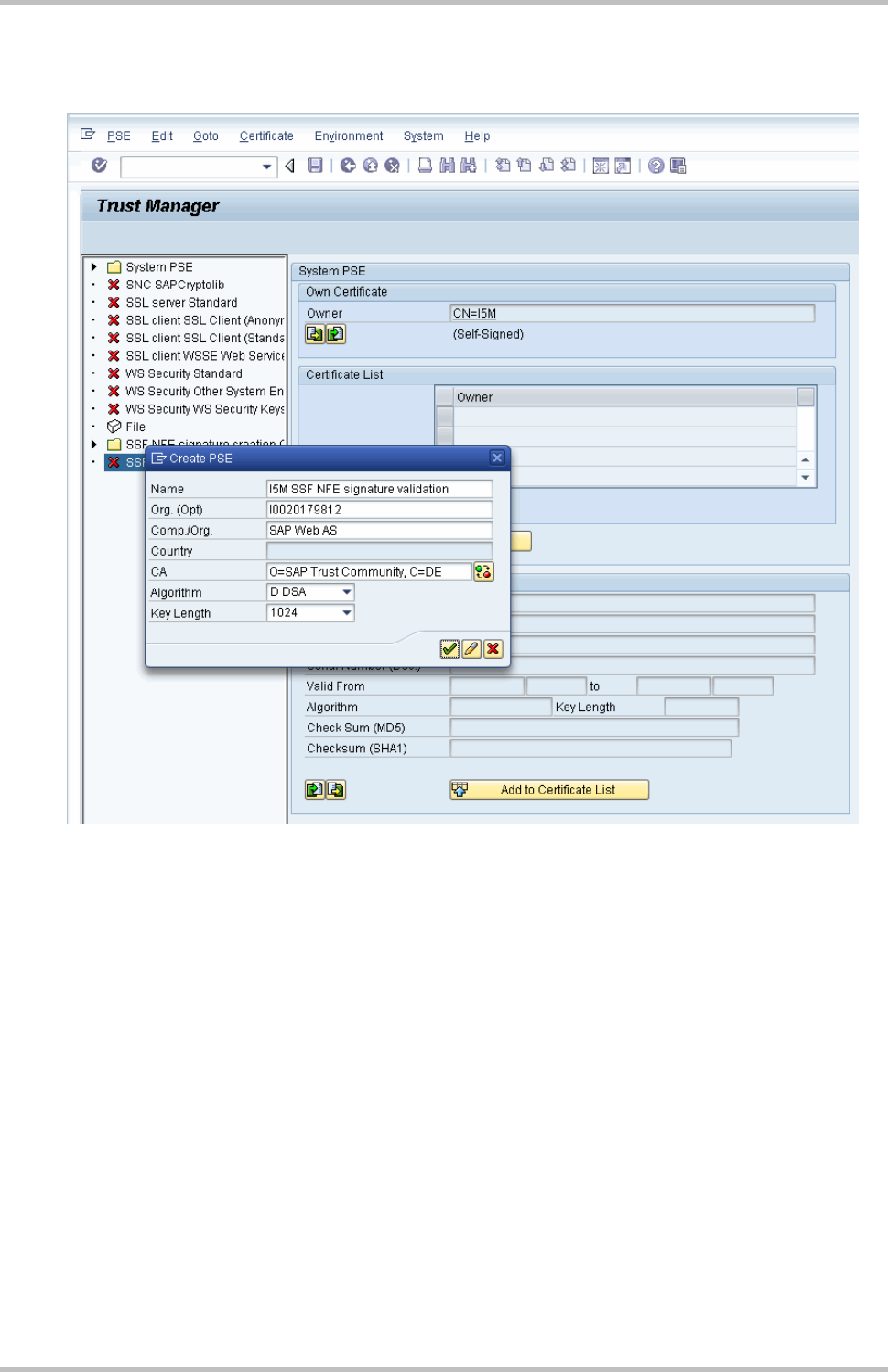This screenshot has width=888, height=1372.
Task: Click the Comp./Org. field with SAP Web AS
Action: 380,530
